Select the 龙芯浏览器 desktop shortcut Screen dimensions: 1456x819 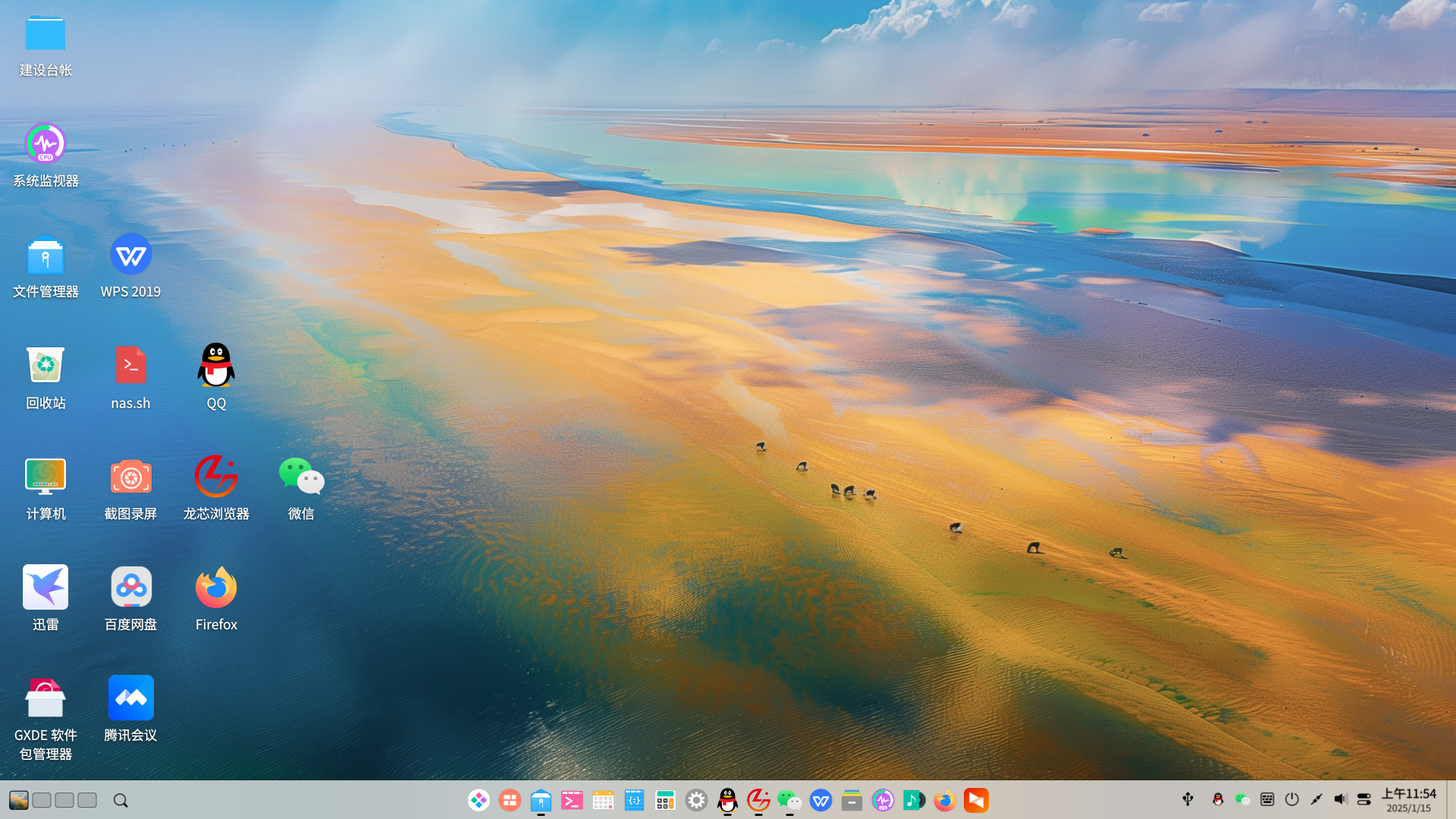(216, 488)
